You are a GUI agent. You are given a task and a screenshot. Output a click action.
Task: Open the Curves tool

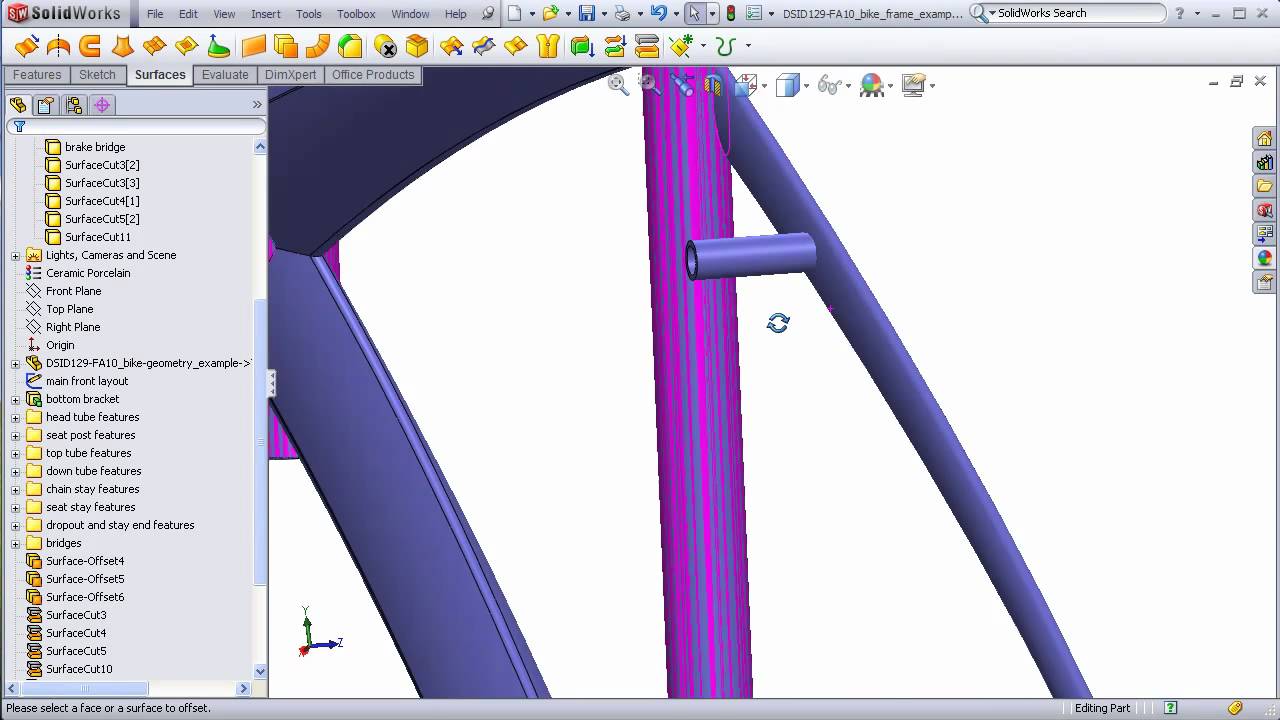tap(726, 46)
